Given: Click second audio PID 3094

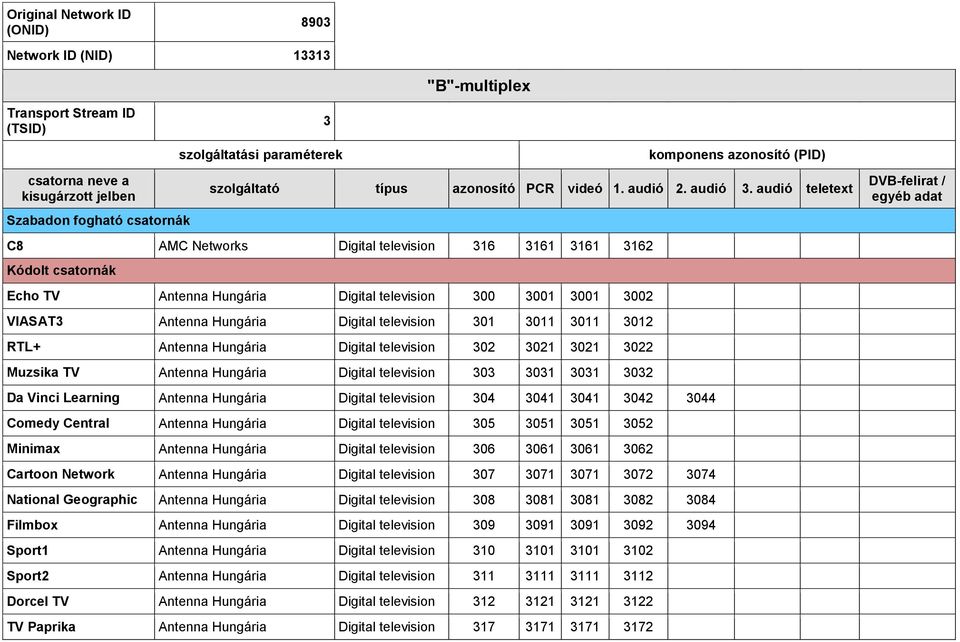Looking at the screenshot, I should coord(701,525).
